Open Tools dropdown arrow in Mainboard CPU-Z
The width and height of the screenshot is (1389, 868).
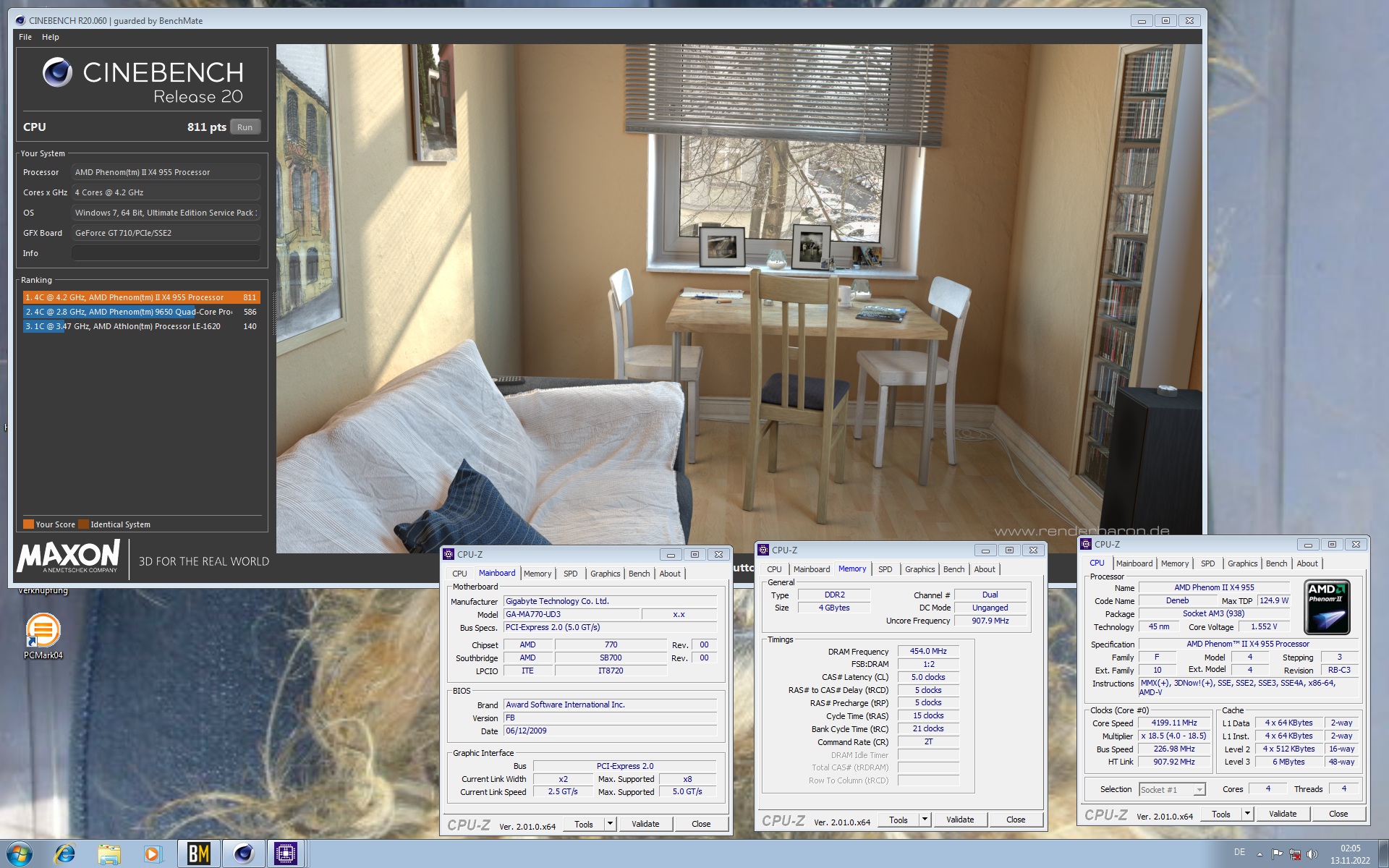(x=610, y=824)
